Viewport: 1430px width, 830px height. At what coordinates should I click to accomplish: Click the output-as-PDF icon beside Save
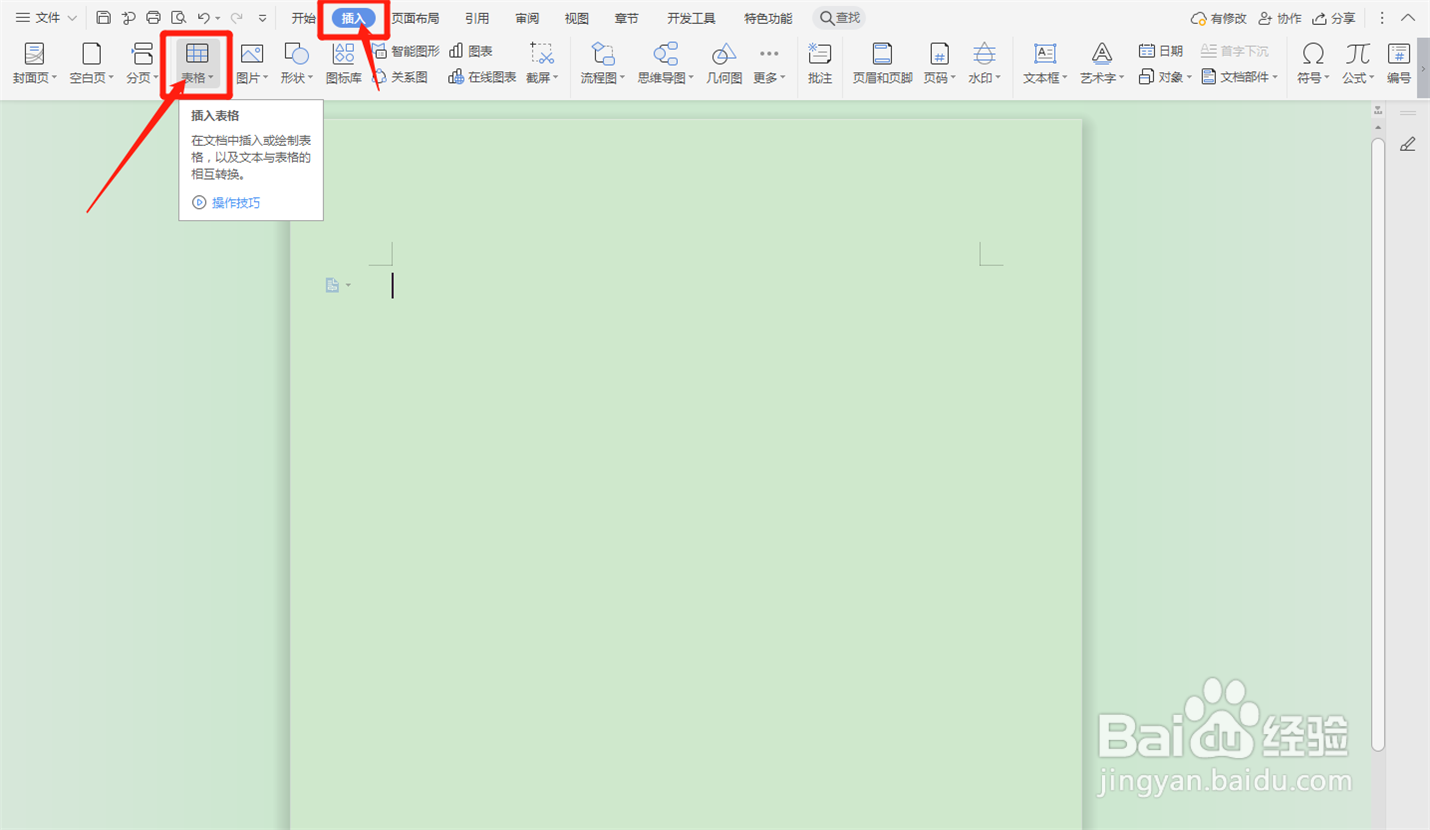[128, 18]
